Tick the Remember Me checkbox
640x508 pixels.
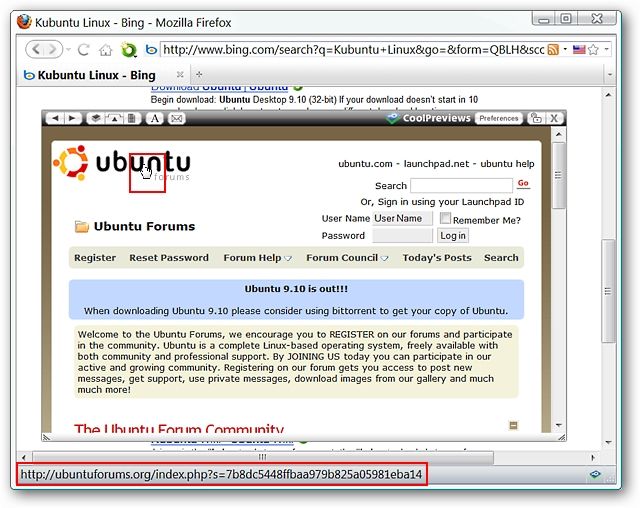pos(445,218)
